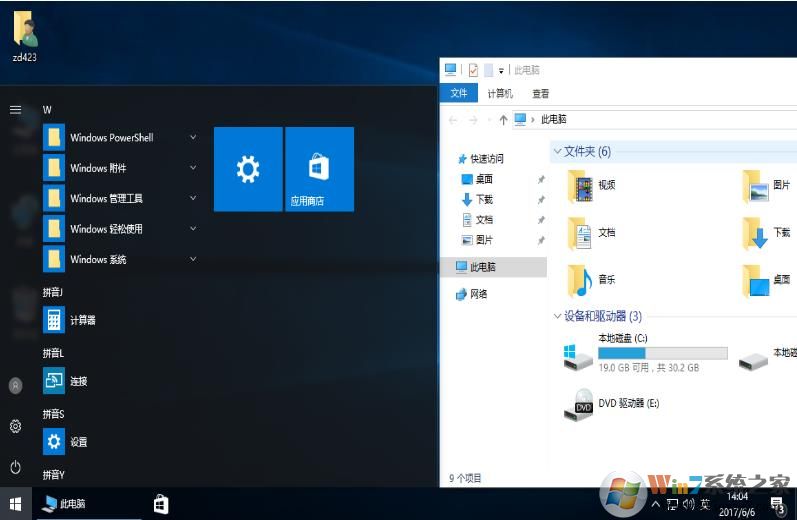Click the Settings gear tile

(x=248, y=169)
